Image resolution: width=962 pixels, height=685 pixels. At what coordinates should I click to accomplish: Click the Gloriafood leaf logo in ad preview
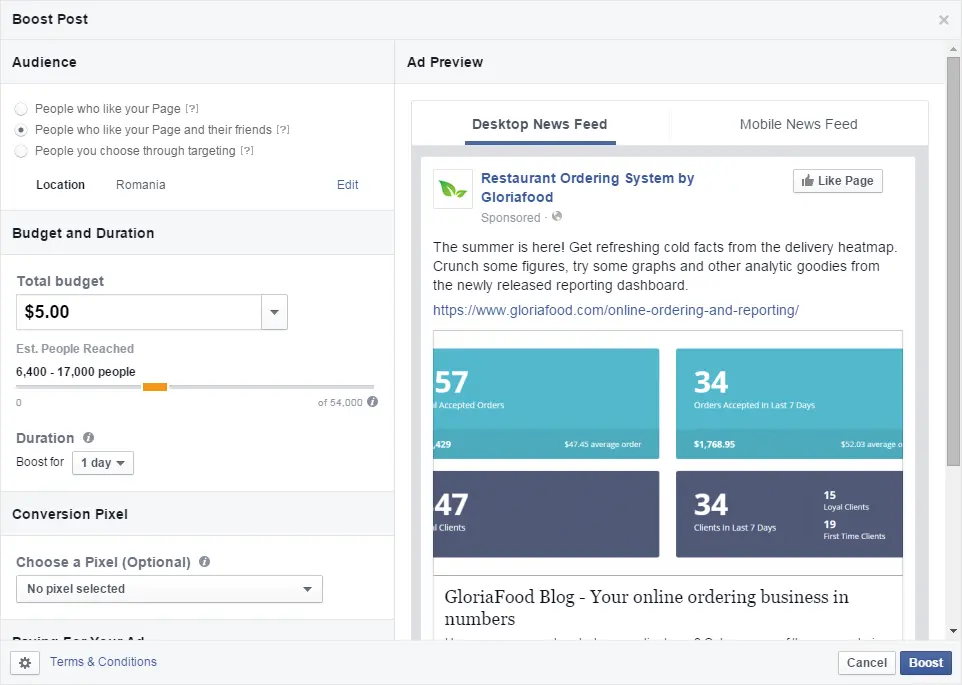point(453,189)
